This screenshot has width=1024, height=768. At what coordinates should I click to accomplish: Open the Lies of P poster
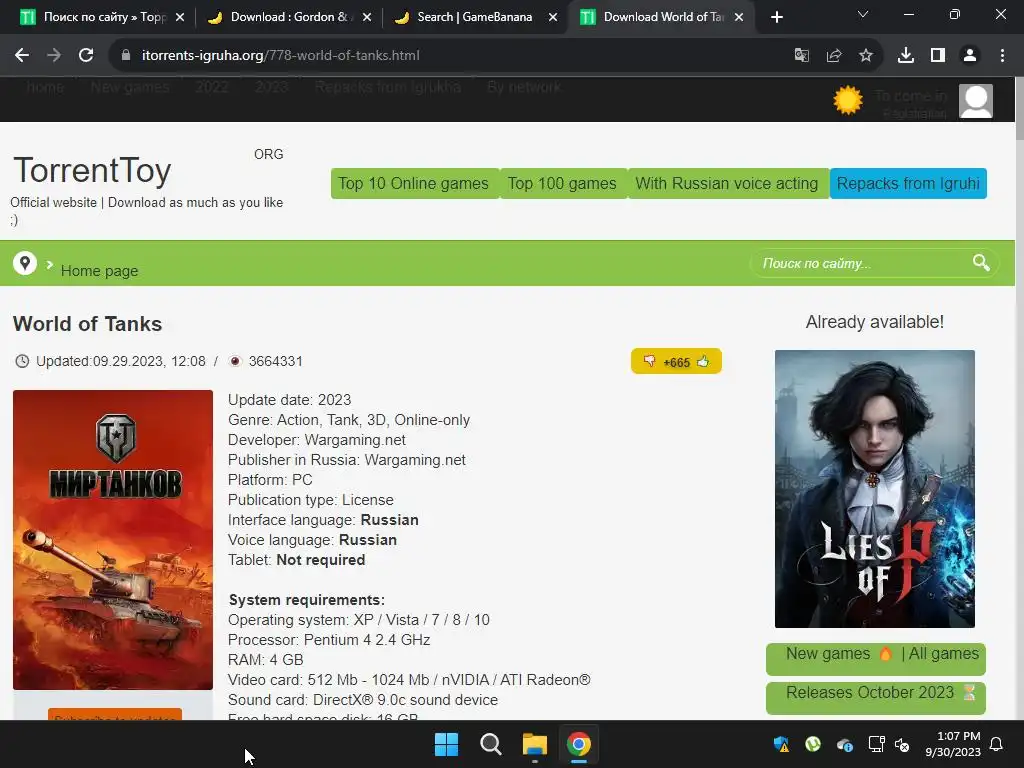point(874,488)
